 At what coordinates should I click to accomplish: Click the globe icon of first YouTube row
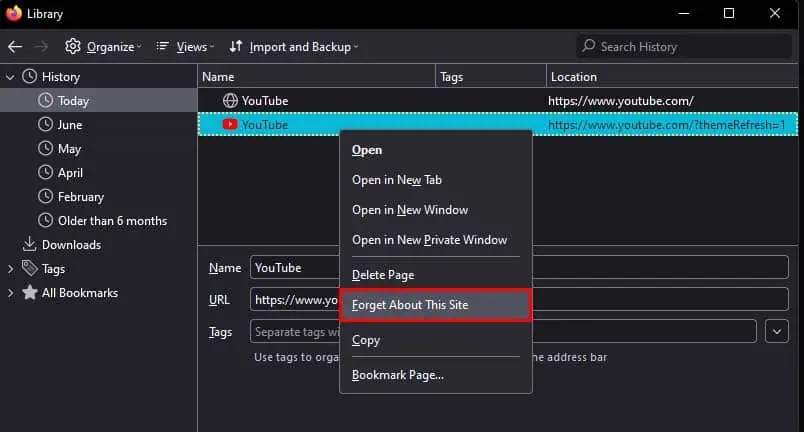tap(230, 100)
